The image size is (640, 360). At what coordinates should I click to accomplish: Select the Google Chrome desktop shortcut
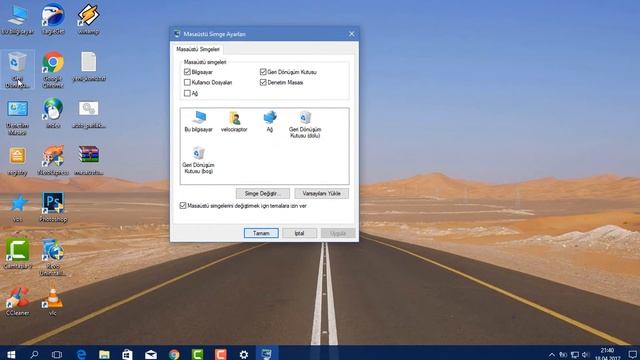(x=53, y=70)
